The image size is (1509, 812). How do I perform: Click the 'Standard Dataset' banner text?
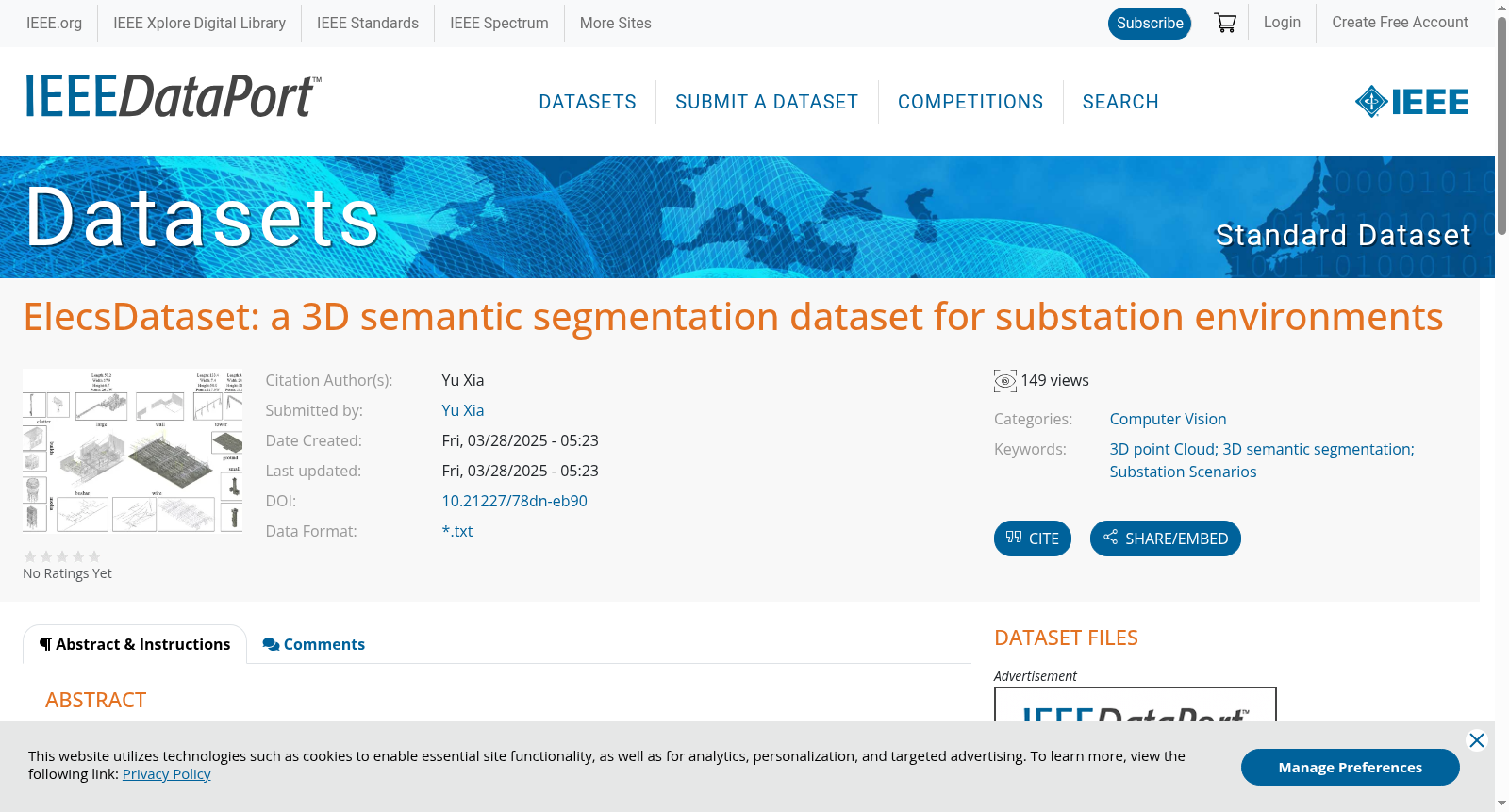pyautogui.click(x=1343, y=235)
